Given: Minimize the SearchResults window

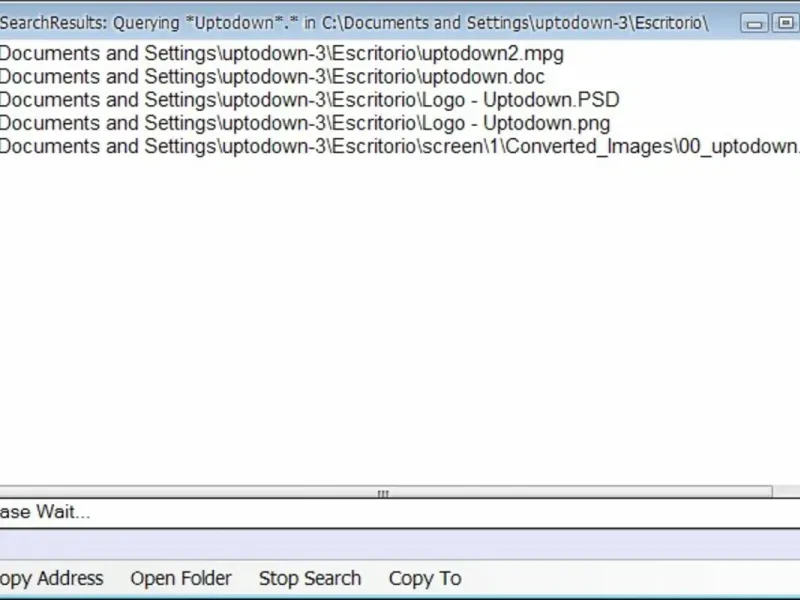Looking at the screenshot, I should tap(755, 23).
